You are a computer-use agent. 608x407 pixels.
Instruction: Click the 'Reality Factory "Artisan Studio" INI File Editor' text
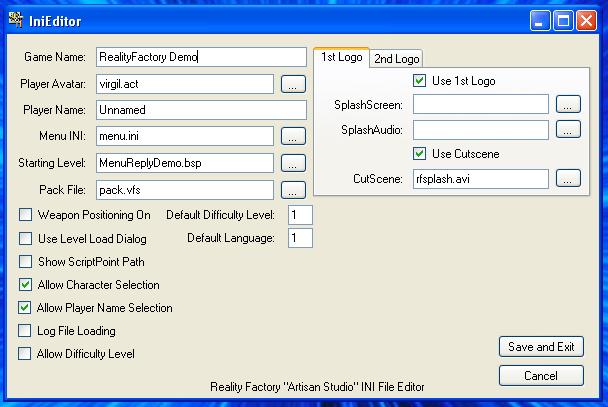317,387
